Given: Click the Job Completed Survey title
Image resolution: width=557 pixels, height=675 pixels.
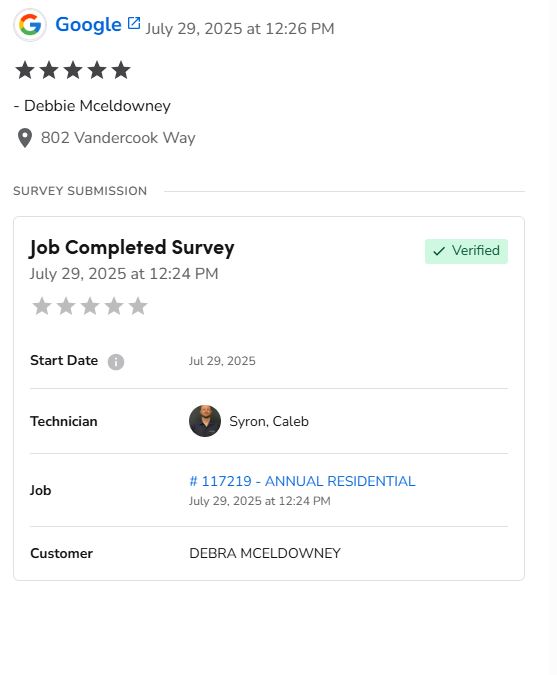Looking at the screenshot, I should pos(132,248).
